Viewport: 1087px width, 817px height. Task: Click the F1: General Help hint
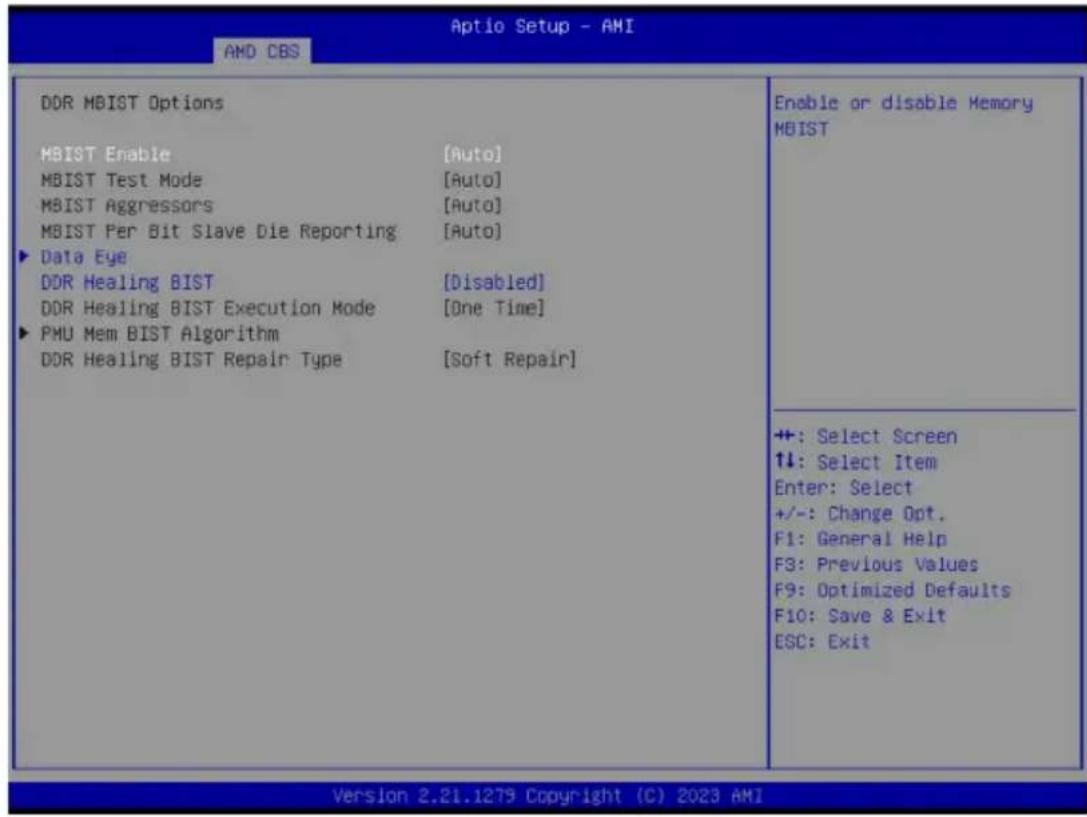(860, 539)
